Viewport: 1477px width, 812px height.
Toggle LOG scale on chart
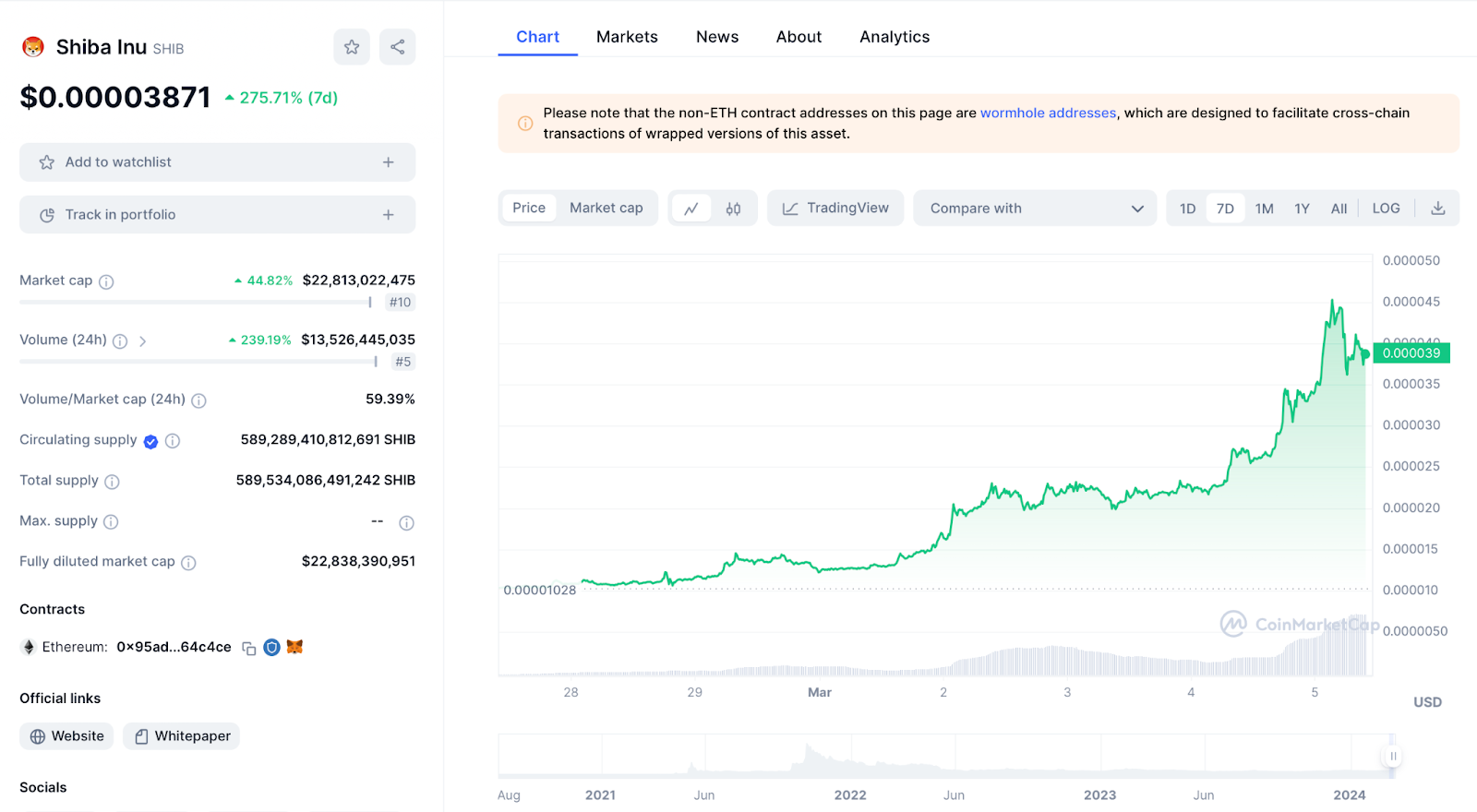pos(1386,209)
